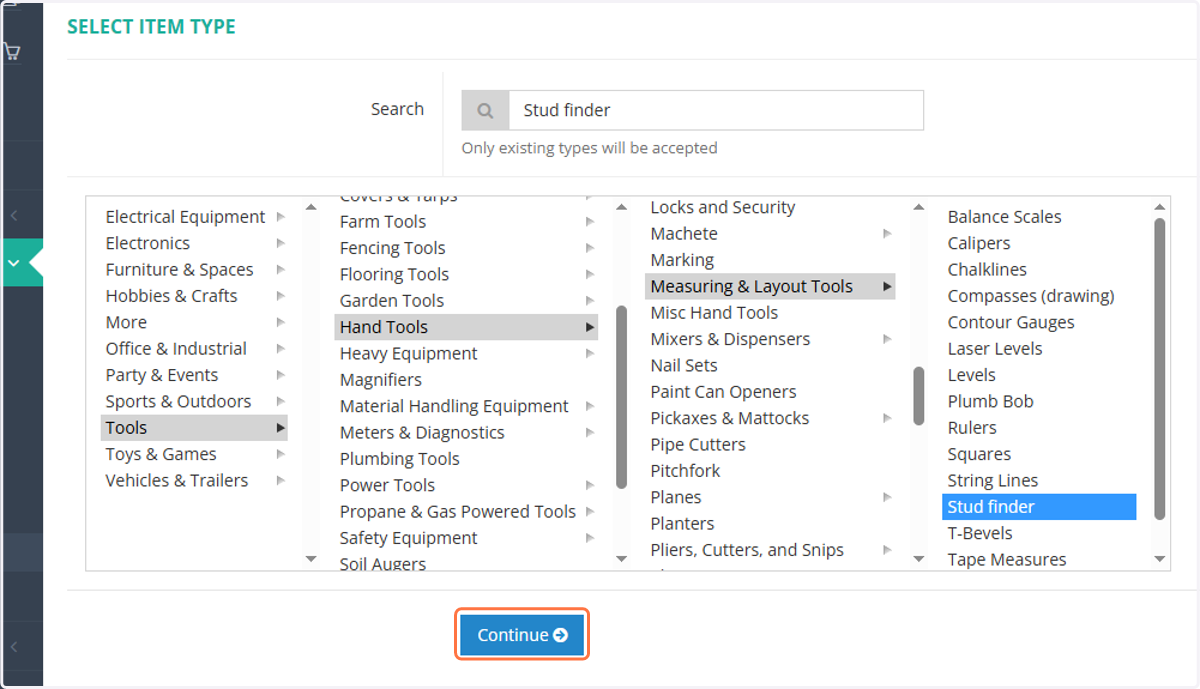
Task: Choose Propane & Gas Powered Tools
Action: [x=458, y=512]
